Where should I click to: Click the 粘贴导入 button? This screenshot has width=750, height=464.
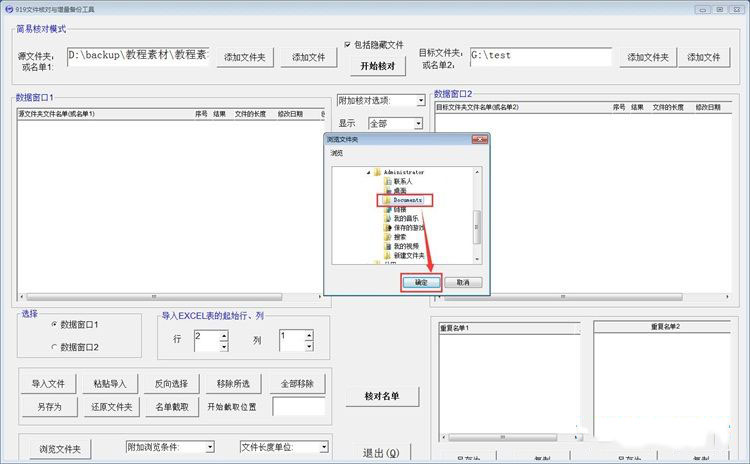(110, 384)
